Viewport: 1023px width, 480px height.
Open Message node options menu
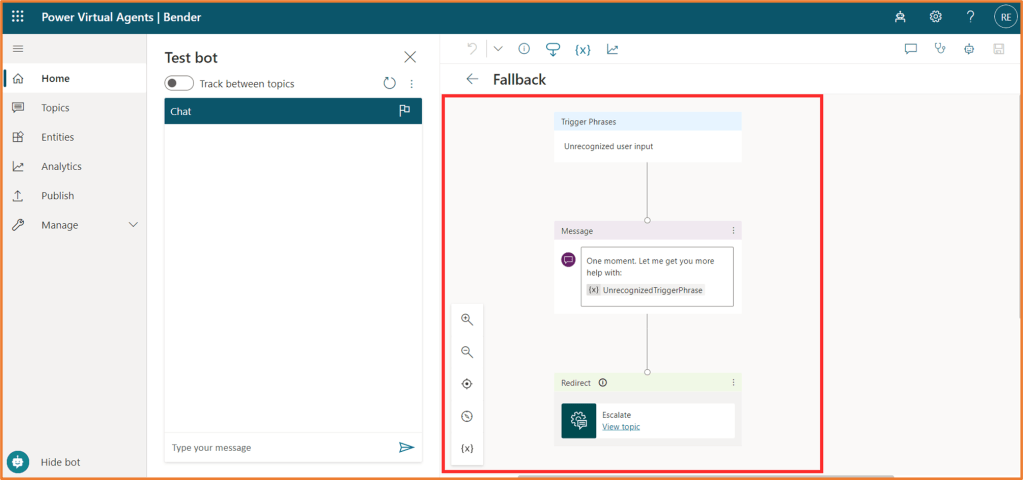click(733, 231)
